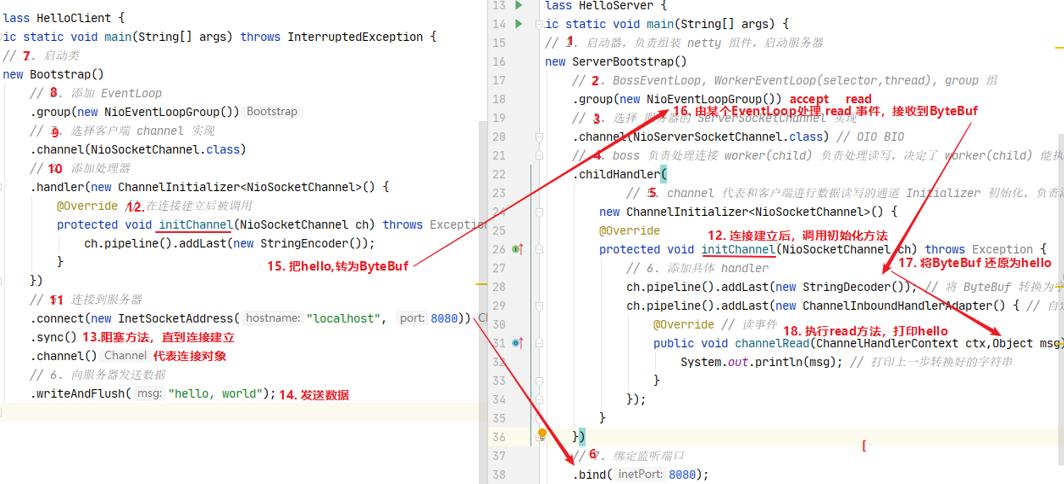The image size is (1064, 484).
Task: Open green override marker on line 26
Action: coord(516,250)
